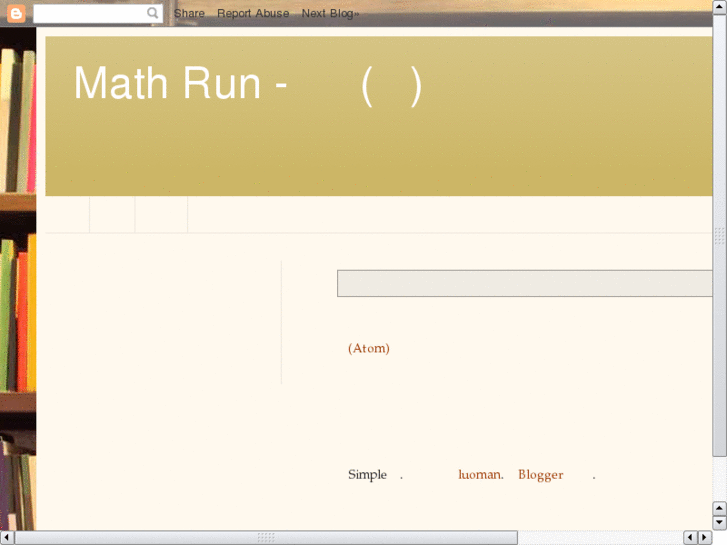Click the search magnifier icon in navbar
The width and height of the screenshot is (727, 545).
pyautogui.click(x=153, y=13)
